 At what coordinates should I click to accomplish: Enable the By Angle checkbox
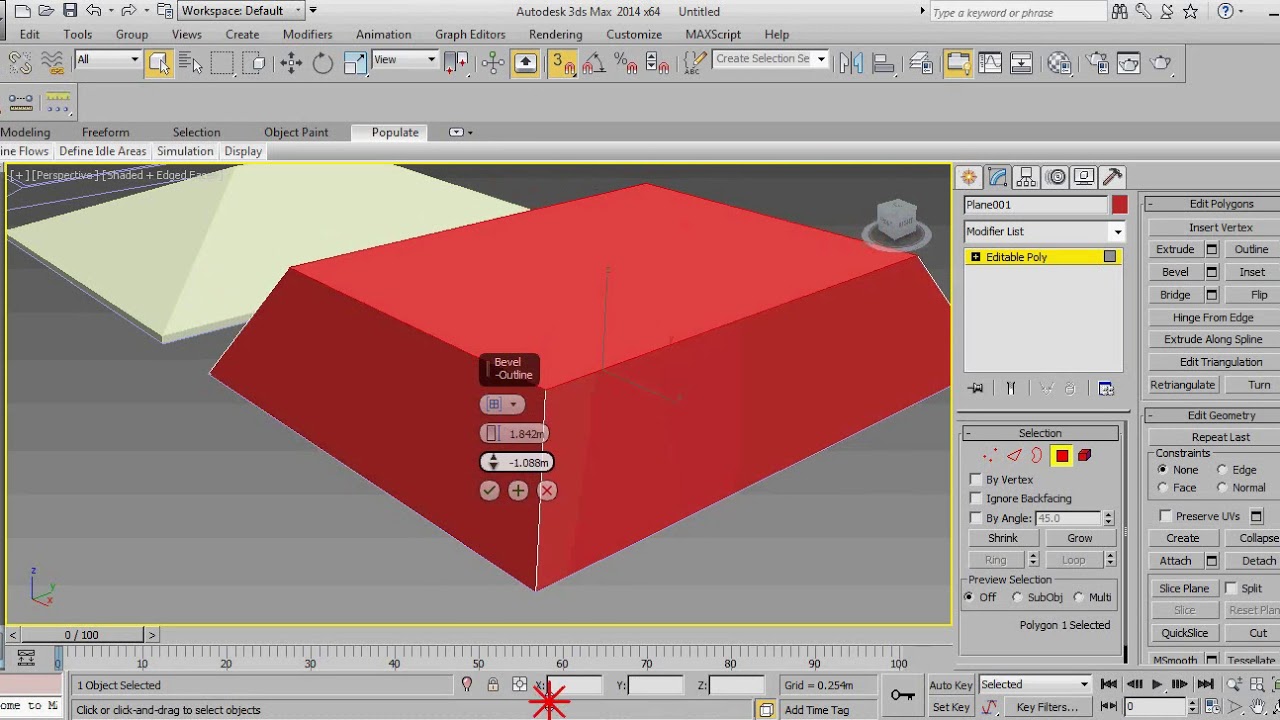[976, 518]
